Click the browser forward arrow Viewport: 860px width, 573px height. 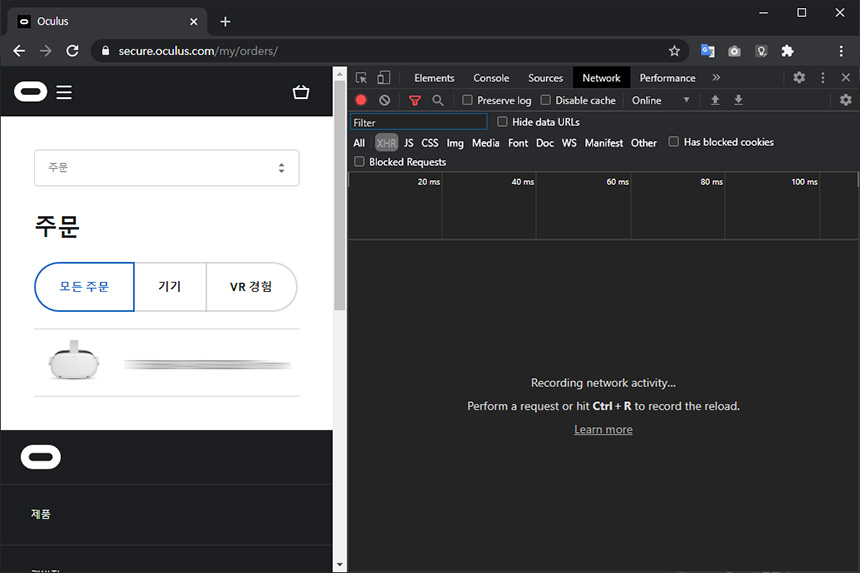pos(46,51)
